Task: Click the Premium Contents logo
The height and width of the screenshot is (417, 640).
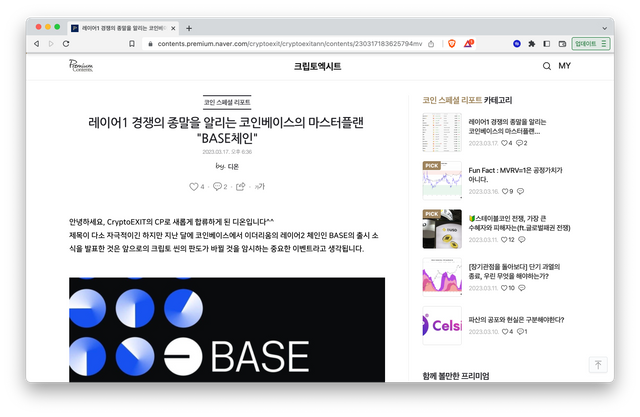Action: click(81, 65)
